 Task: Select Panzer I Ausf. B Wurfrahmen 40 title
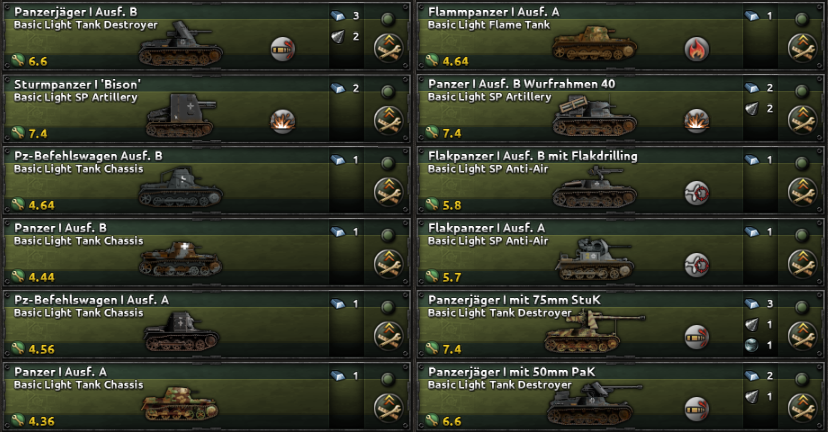pyautogui.click(x=522, y=84)
